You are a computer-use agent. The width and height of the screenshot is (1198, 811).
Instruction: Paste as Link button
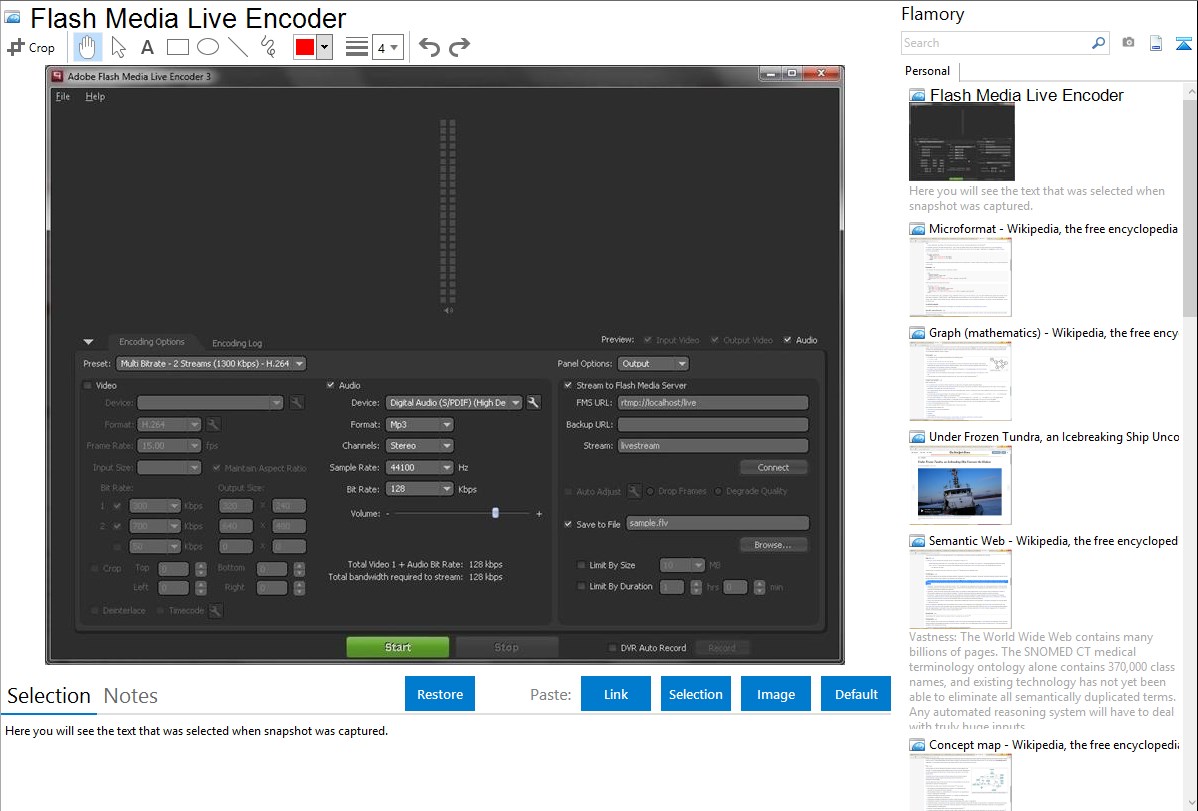[x=616, y=694]
